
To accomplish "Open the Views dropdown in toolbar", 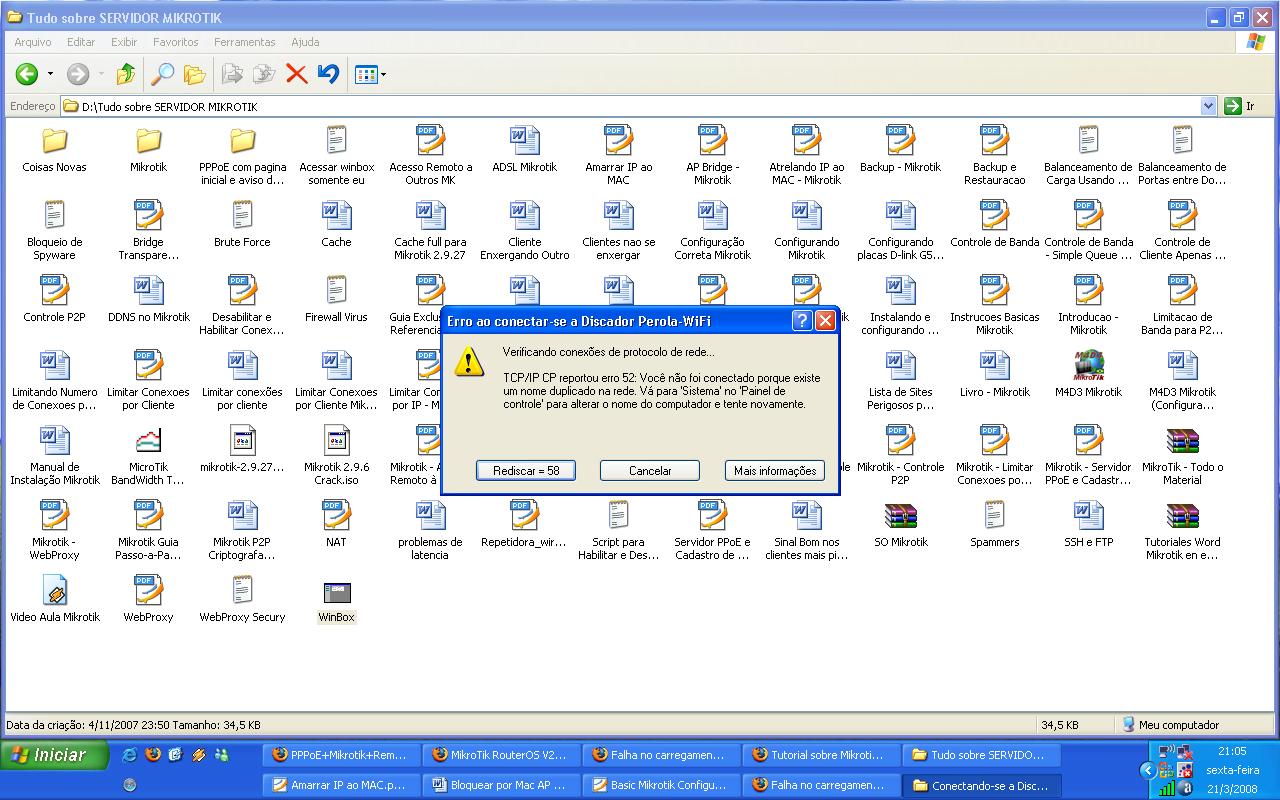I will (370, 74).
